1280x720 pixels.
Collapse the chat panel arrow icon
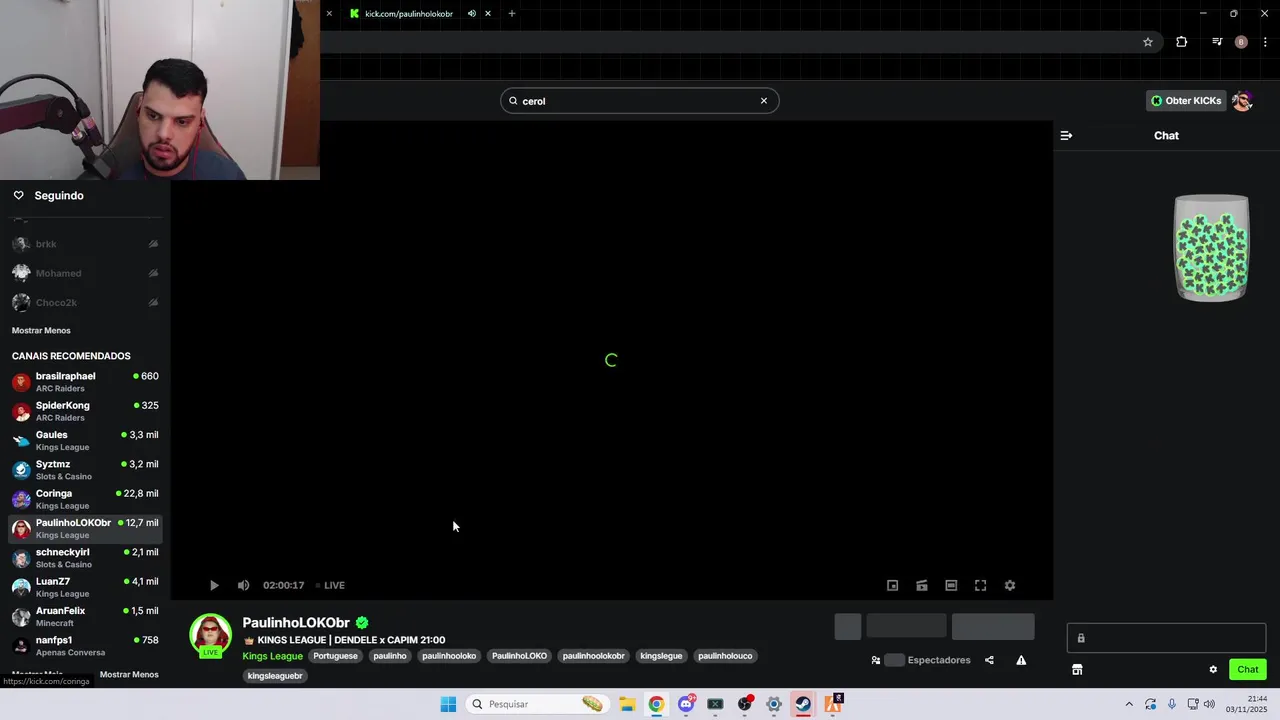(1066, 135)
